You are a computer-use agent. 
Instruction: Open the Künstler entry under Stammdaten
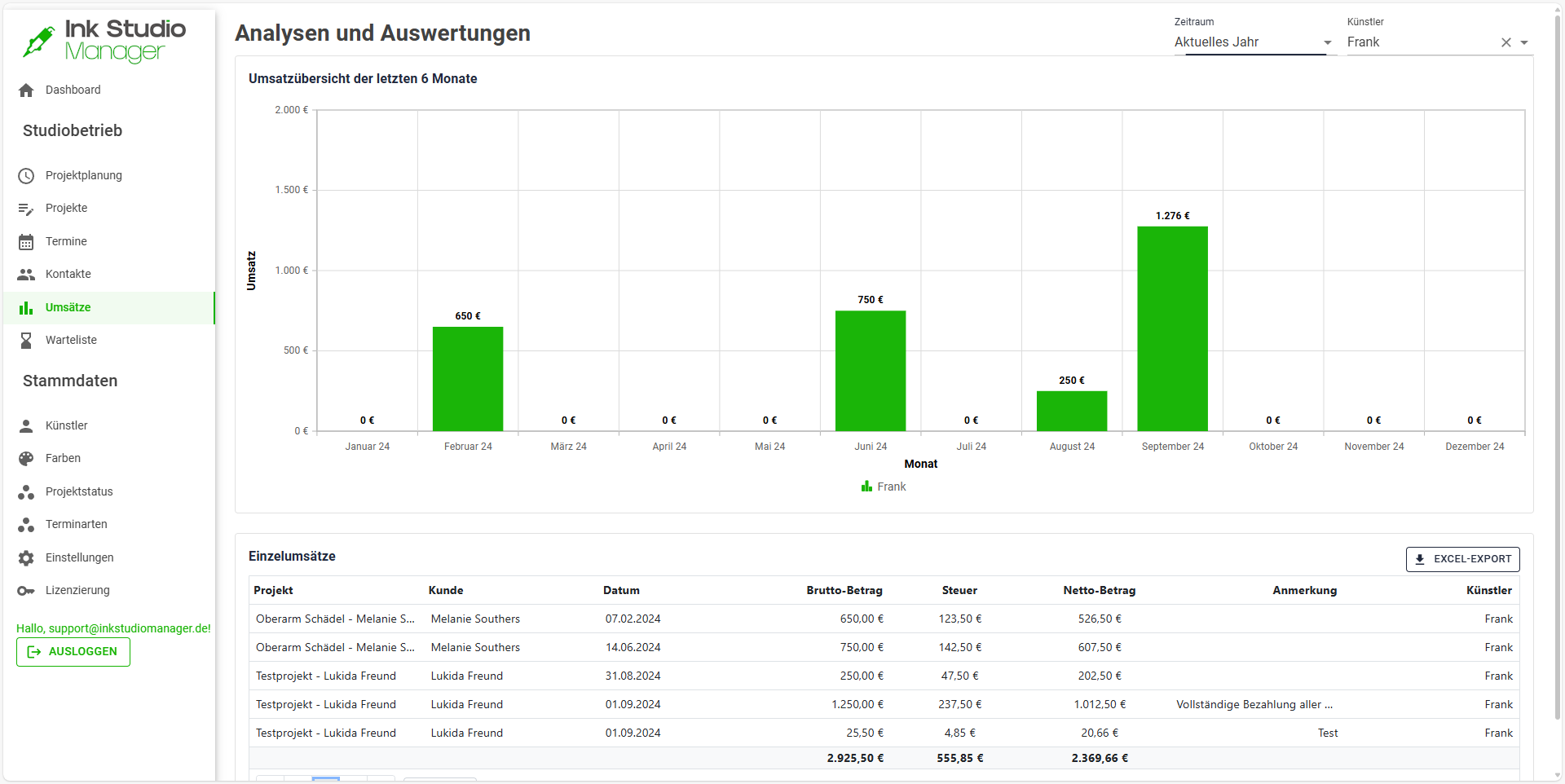[x=108, y=426]
